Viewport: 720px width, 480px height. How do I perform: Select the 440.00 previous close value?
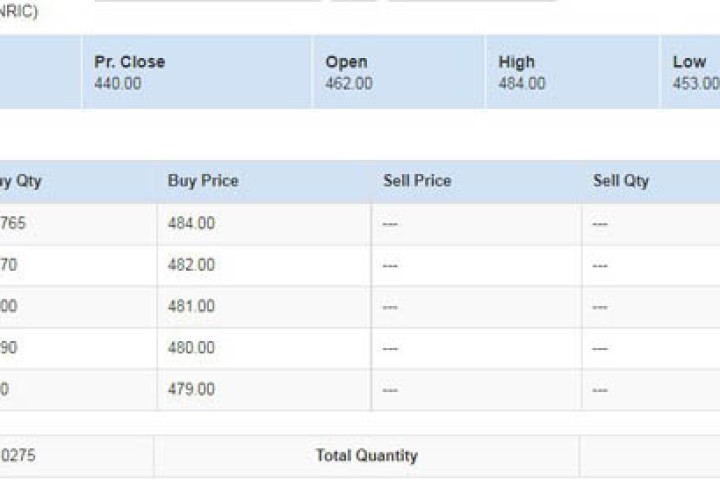click(x=118, y=84)
